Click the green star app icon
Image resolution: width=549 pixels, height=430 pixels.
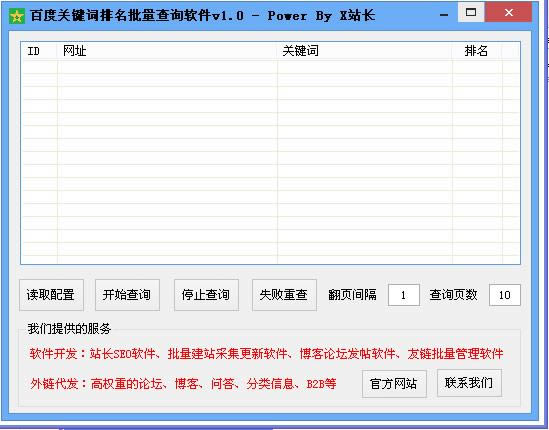tap(16, 16)
